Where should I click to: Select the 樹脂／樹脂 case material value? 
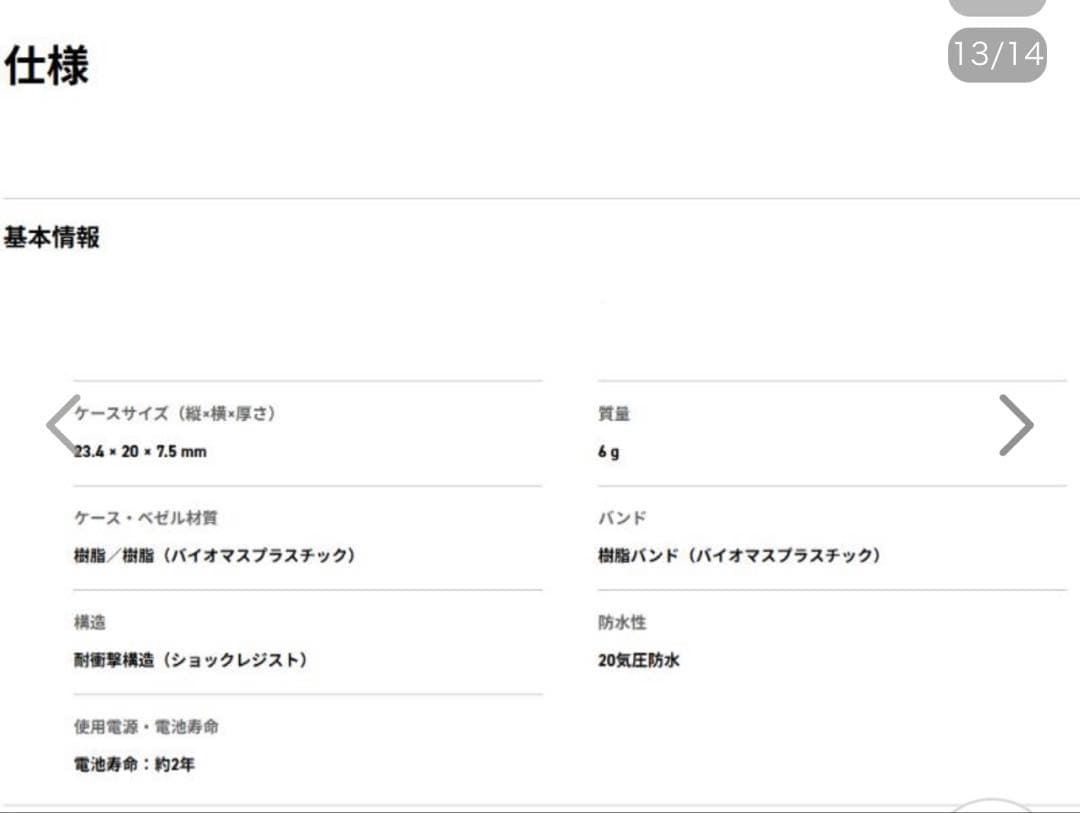215,555
